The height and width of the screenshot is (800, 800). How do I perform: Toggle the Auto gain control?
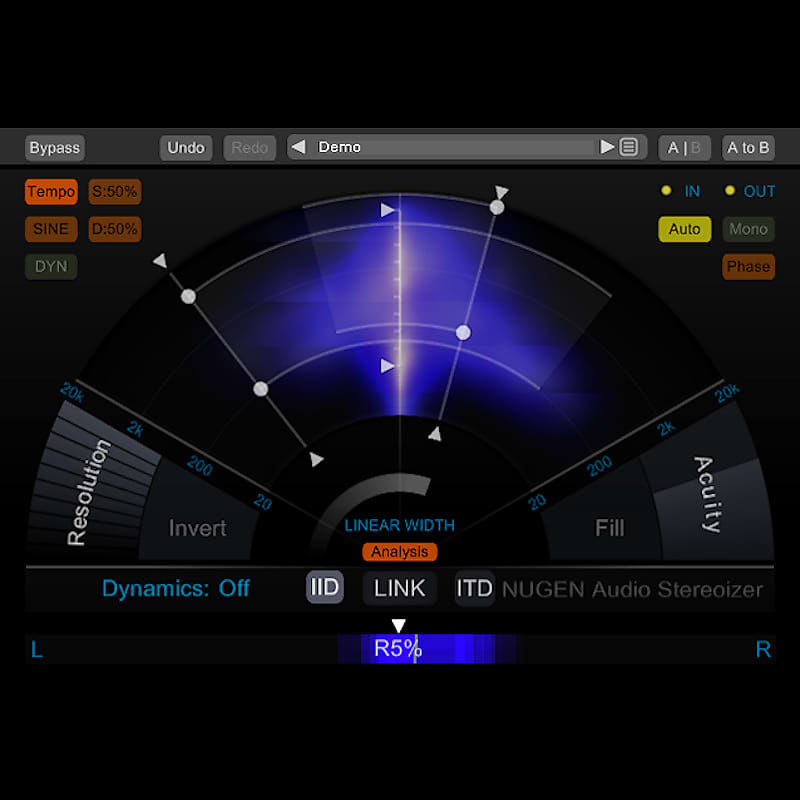point(684,229)
